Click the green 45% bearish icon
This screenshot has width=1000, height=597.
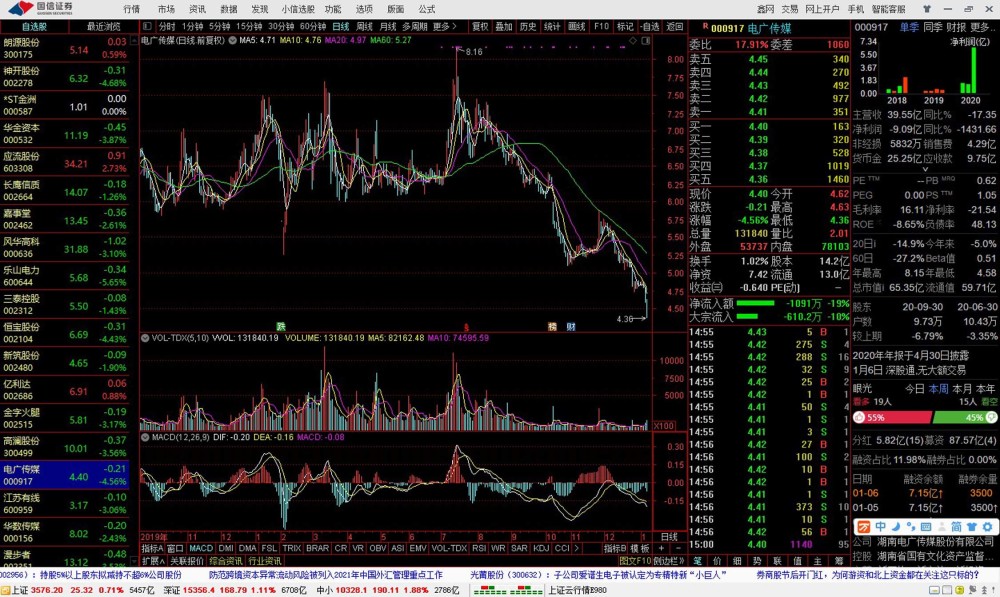pos(991,417)
